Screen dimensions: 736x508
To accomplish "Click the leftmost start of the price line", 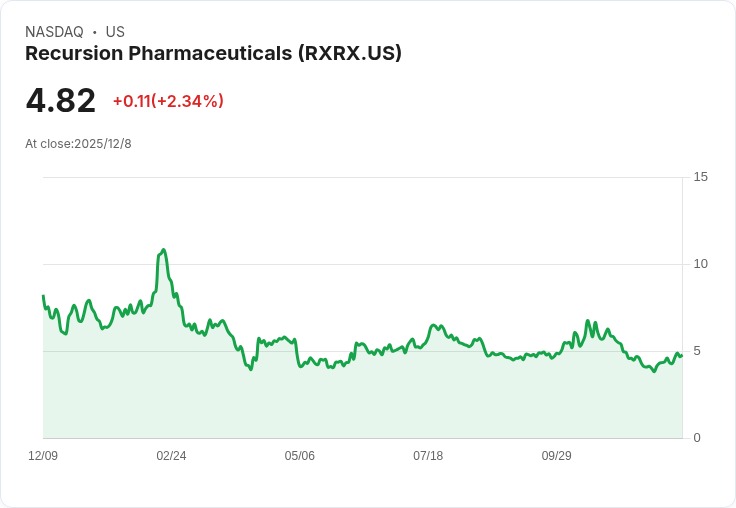I will (43, 296).
